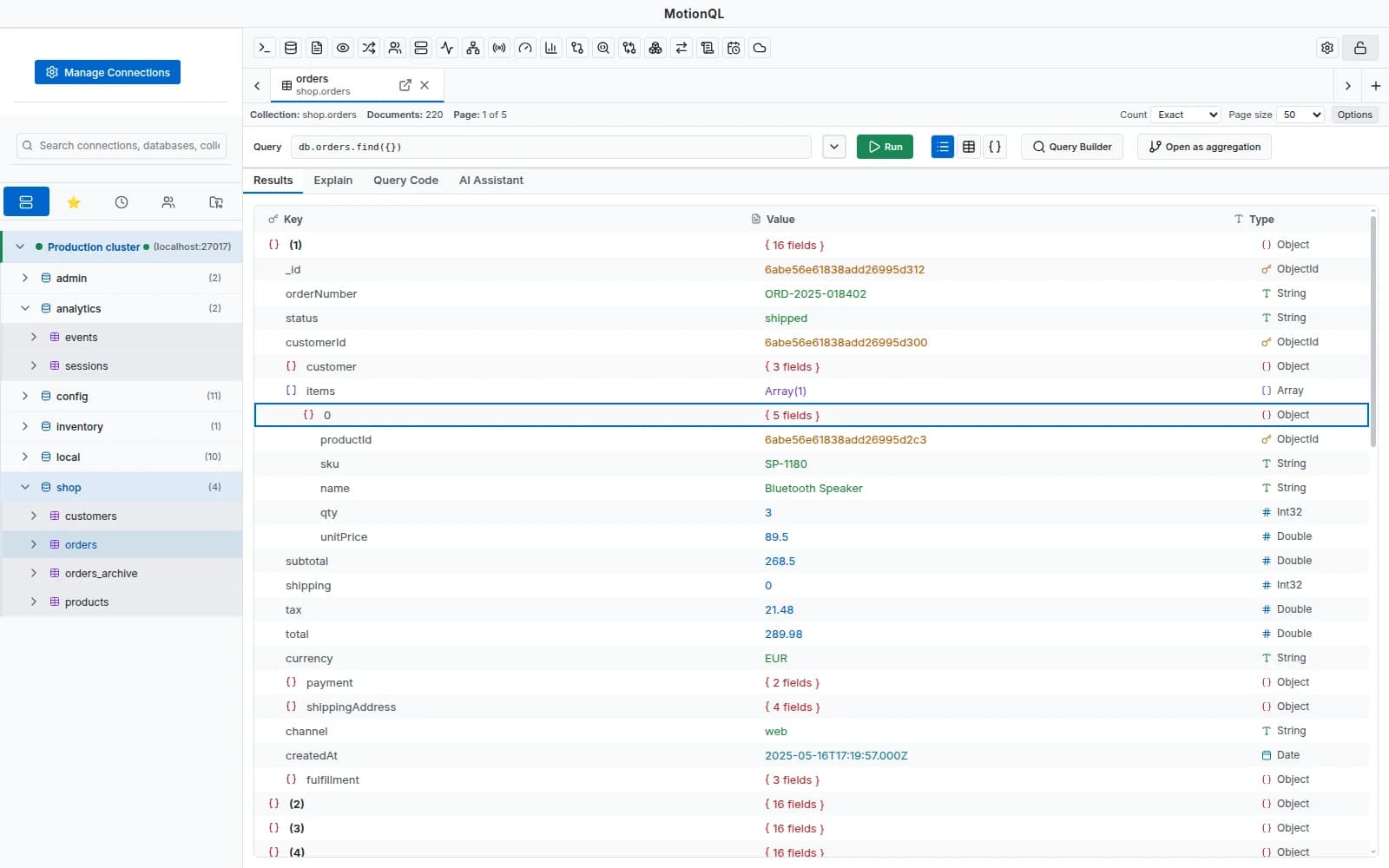Click into the query input box
This screenshot has height=868, width=1389.
tap(551, 147)
